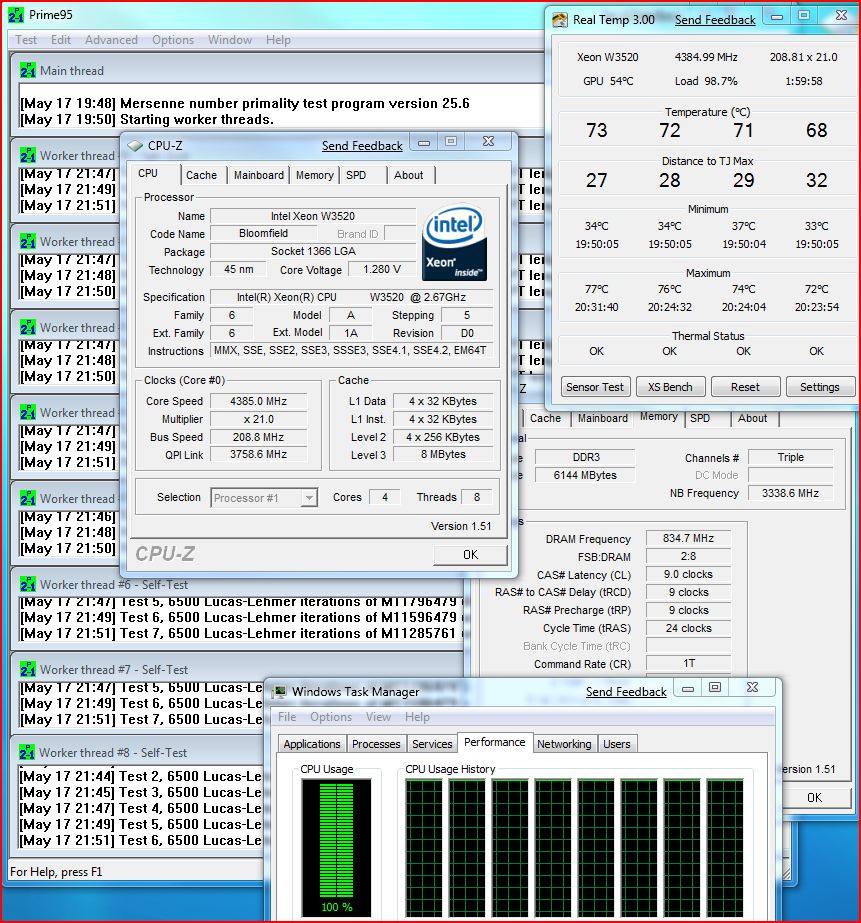861x923 pixels.
Task: Open the Processor #1 selection dropdown
Action: coord(264,498)
